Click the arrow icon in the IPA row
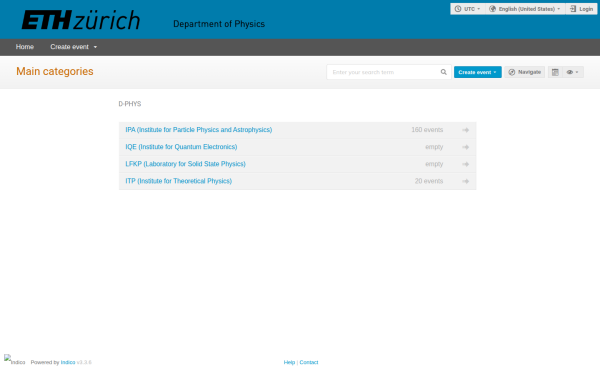The image size is (600, 375). click(465, 130)
